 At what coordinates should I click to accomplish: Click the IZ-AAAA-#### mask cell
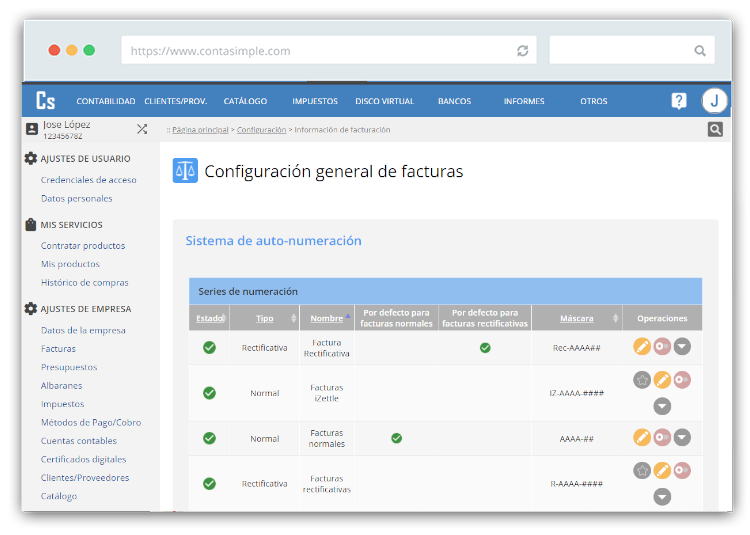[577, 393]
